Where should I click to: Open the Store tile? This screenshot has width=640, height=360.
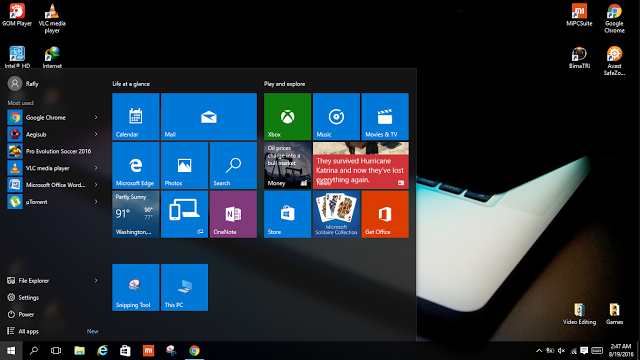(x=287, y=214)
